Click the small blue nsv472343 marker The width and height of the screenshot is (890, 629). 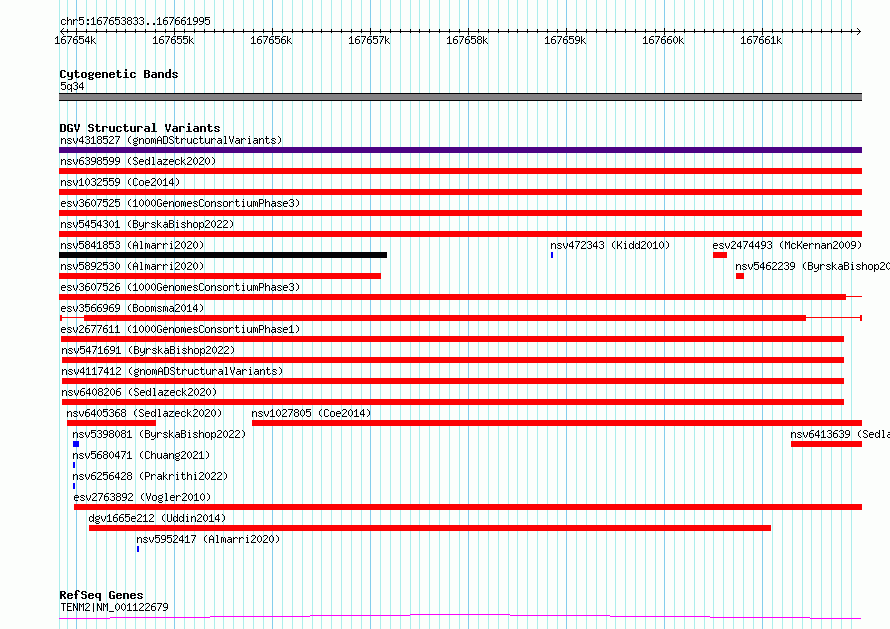point(552,255)
